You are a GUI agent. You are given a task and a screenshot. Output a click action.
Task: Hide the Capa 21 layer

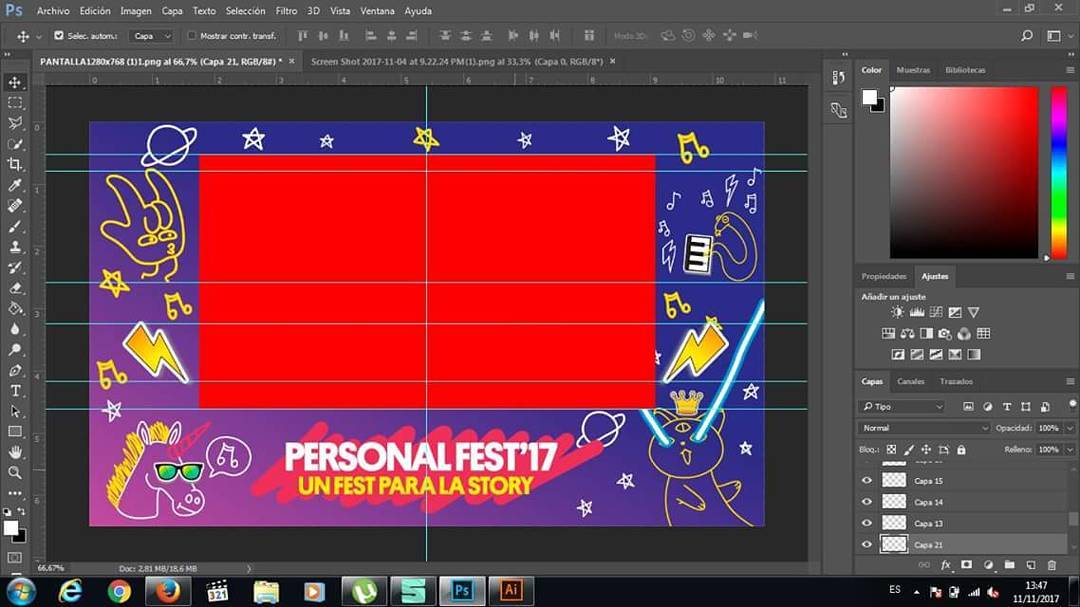866,545
